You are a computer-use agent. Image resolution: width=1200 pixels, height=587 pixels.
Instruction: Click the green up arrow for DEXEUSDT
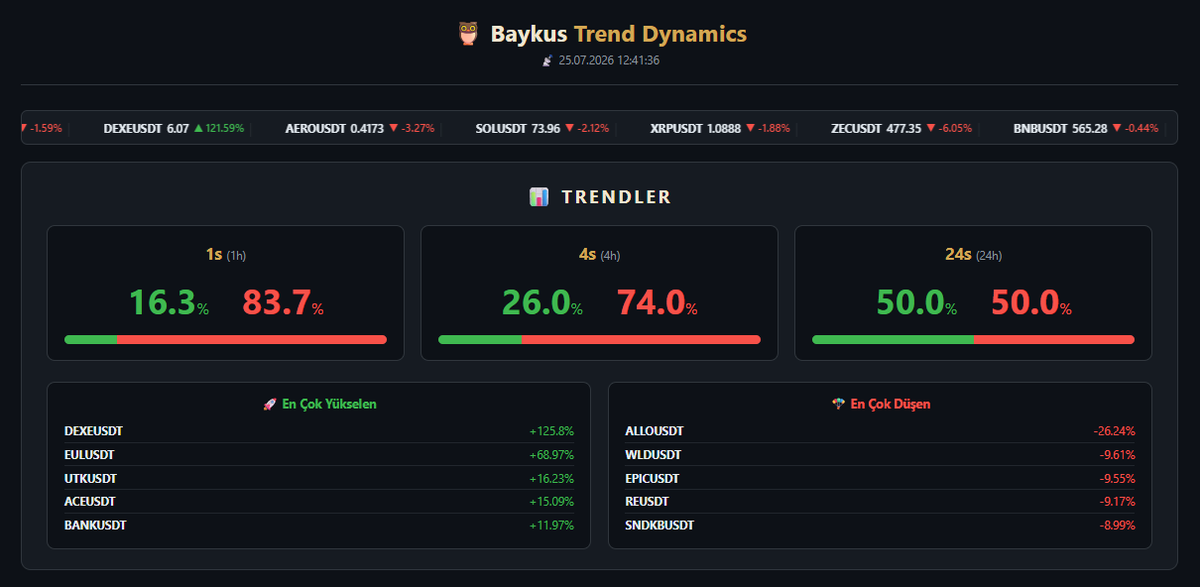click(198, 128)
